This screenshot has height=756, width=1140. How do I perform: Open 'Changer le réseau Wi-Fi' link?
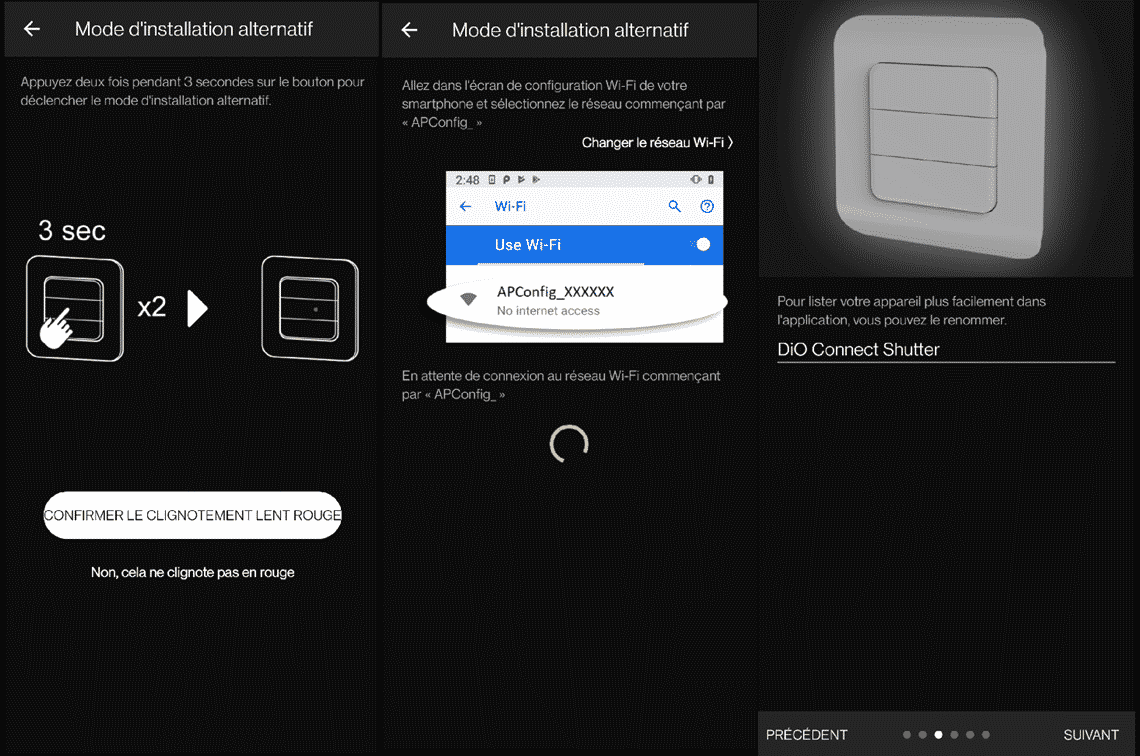(657, 142)
